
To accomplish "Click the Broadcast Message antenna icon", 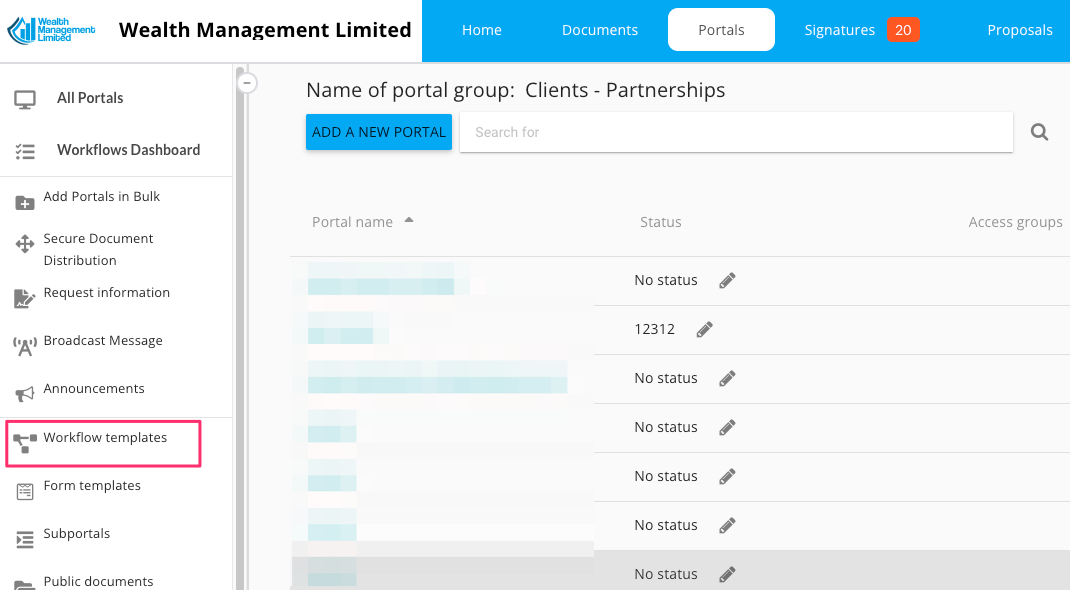I will (25, 346).
